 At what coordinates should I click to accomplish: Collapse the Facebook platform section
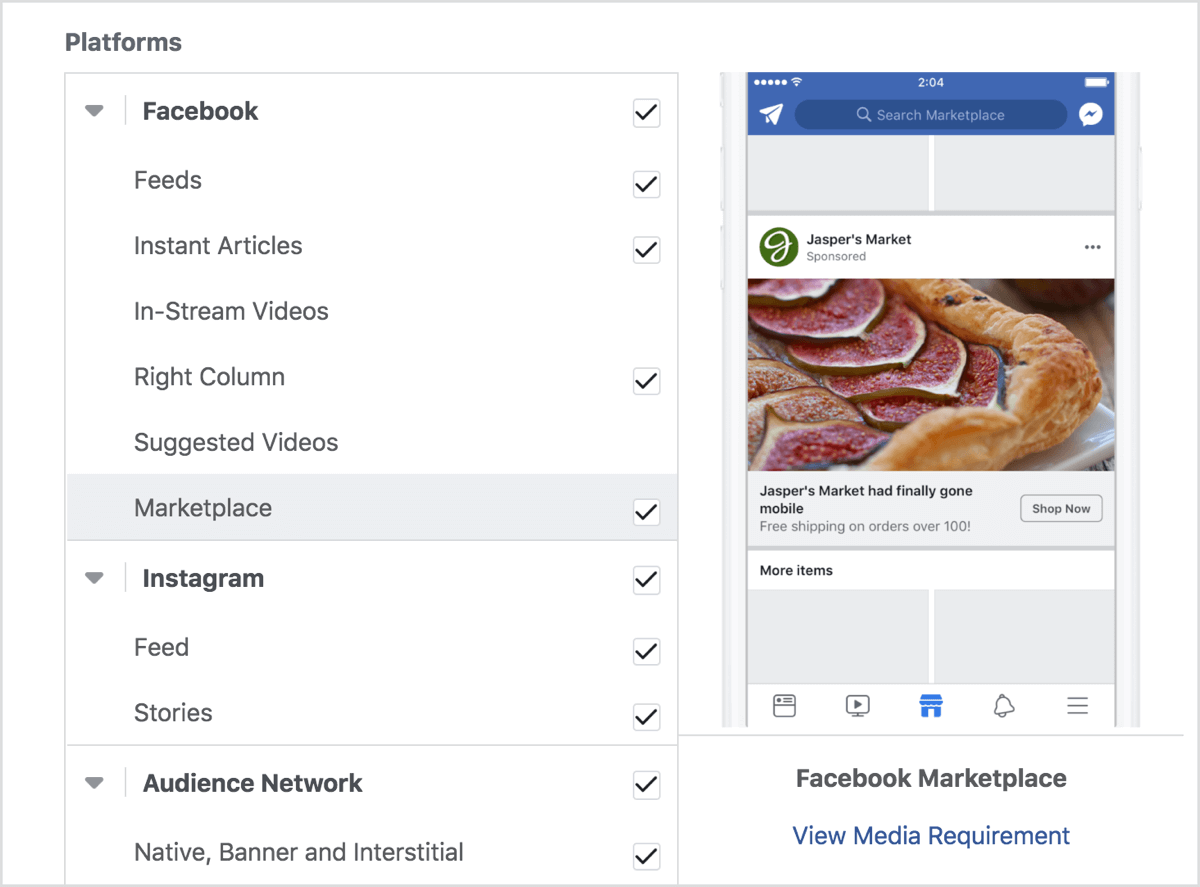point(94,111)
